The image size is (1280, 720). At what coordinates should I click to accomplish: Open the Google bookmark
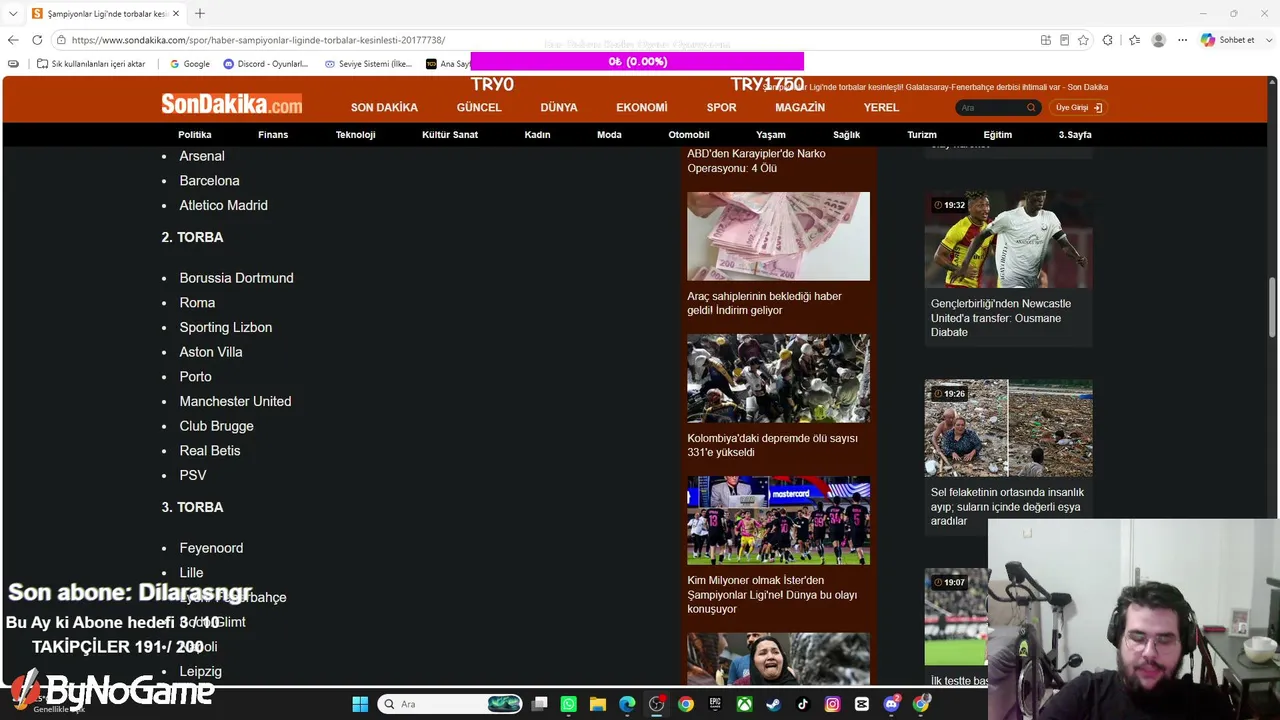click(x=189, y=64)
